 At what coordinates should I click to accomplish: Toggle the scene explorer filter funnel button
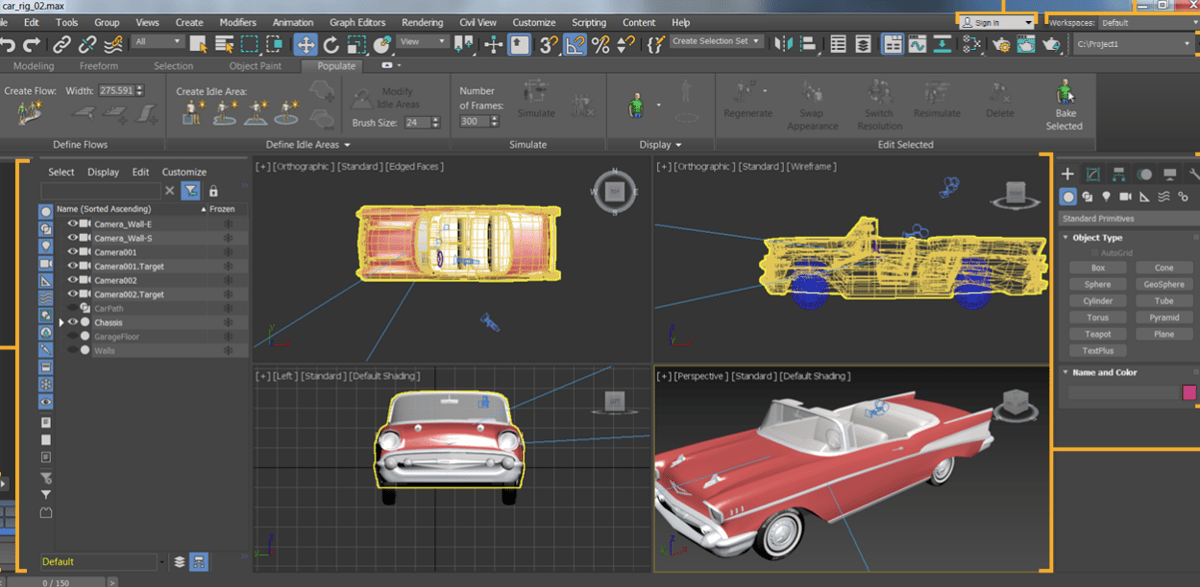pyautogui.click(x=191, y=191)
